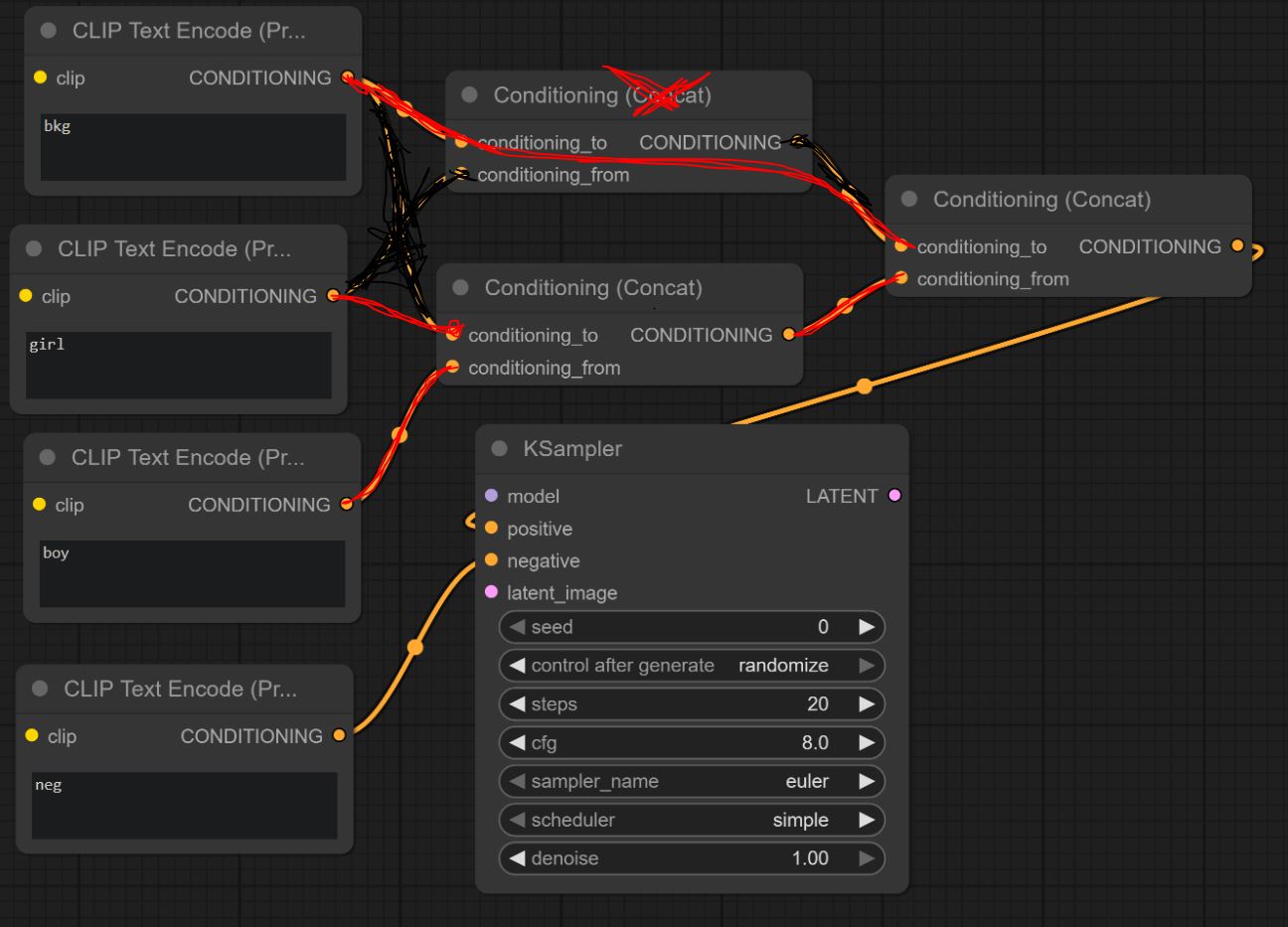
Task: Collapse the Concat node wired to KSampler positive
Action: pyautogui.click(x=908, y=200)
